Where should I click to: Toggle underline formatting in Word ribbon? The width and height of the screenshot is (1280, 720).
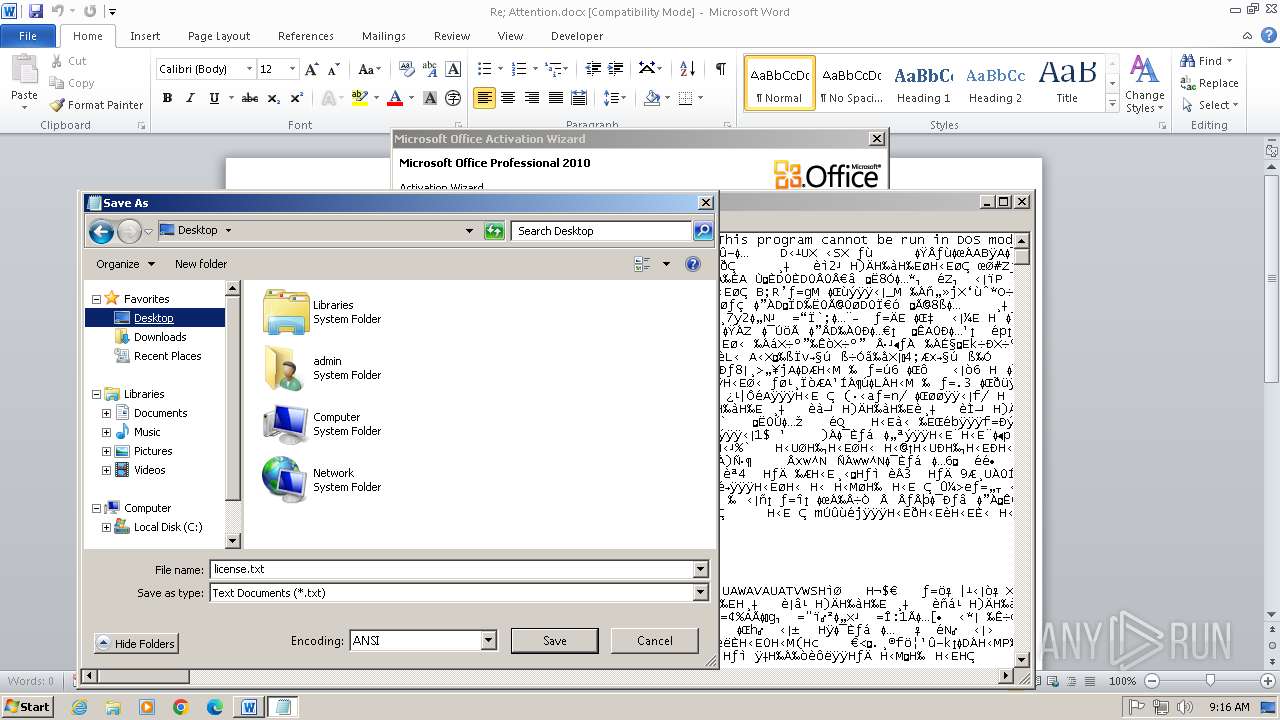click(x=214, y=98)
